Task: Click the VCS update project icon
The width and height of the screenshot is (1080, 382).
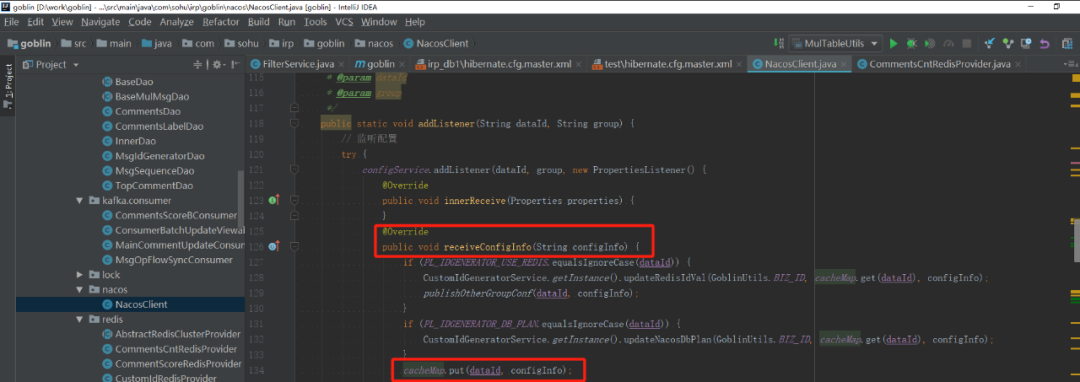Action: 990,43
